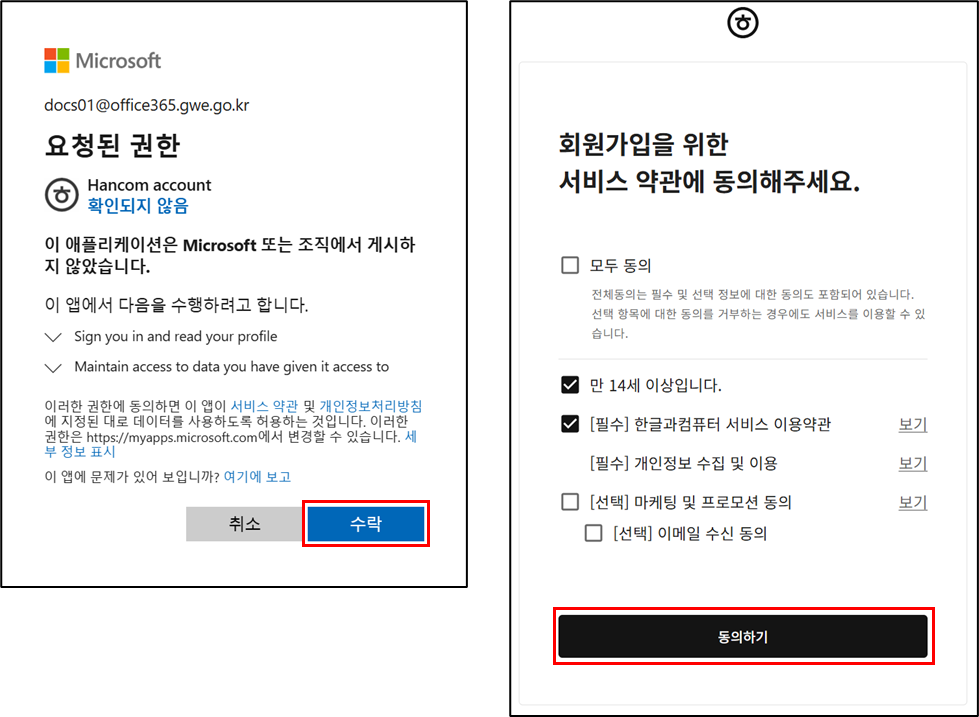Click the Hancom logo above the terms form

click(x=743, y=23)
